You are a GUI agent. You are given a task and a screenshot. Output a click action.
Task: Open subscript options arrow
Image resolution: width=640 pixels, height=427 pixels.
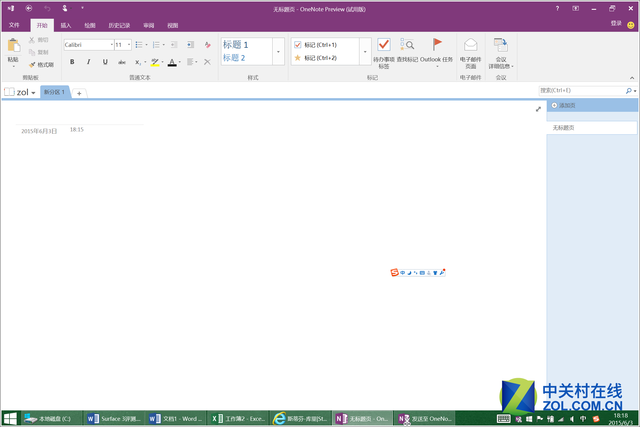tap(145, 62)
